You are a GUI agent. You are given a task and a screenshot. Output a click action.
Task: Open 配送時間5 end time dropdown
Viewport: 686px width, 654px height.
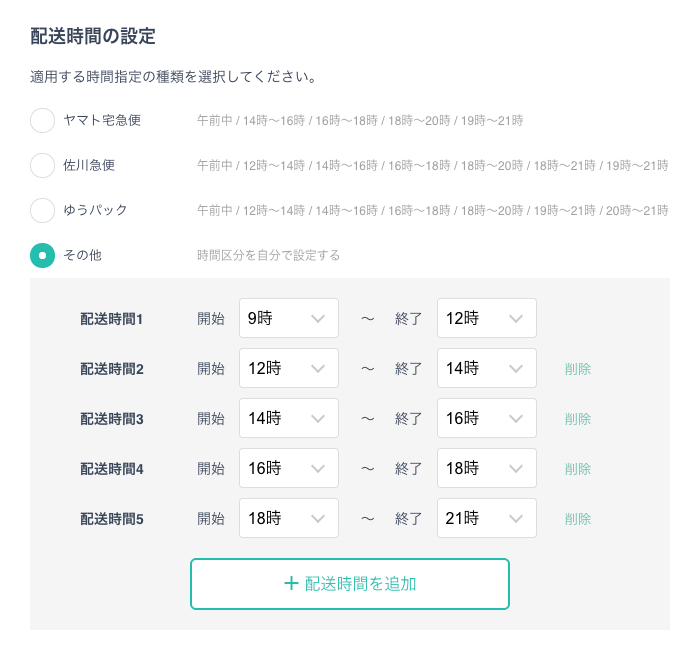pyautogui.click(x=486, y=518)
